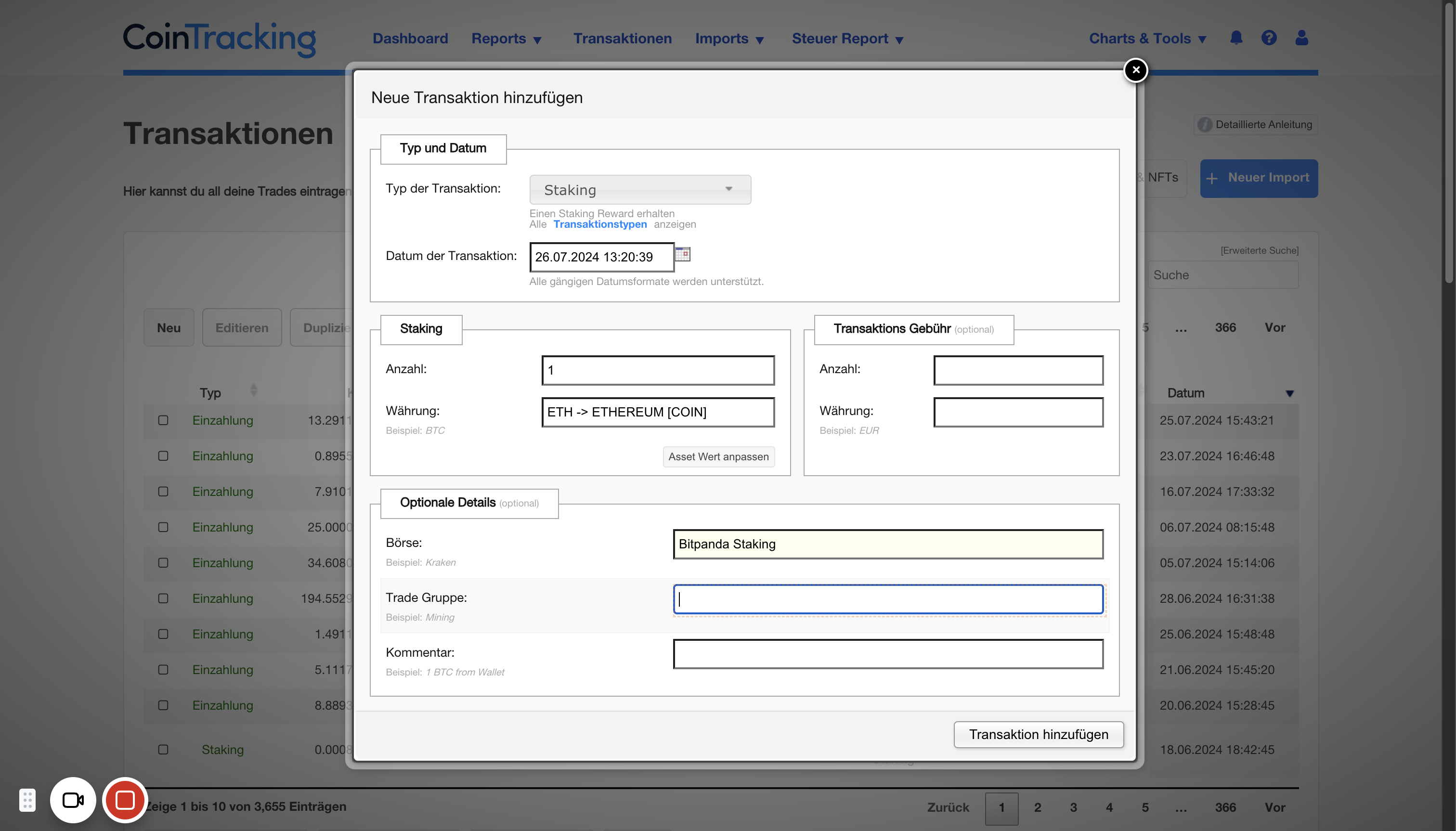Viewport: 1456px width, 831px height.
Task: Toggle the camera icon in recorder
Action: point(73,800)
